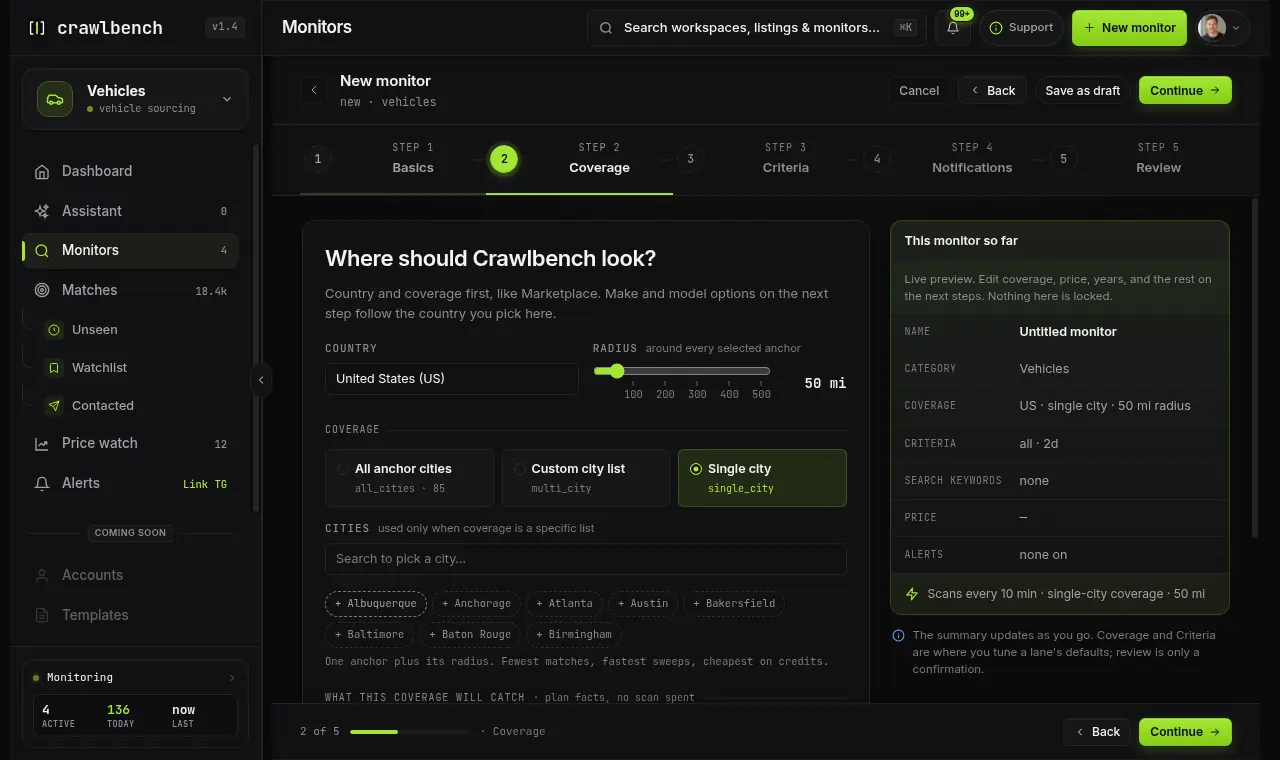Image resolution: width=1280 pixels, height=760 pixels.
Task: Click Save as draft
Action: [1083, 90]
